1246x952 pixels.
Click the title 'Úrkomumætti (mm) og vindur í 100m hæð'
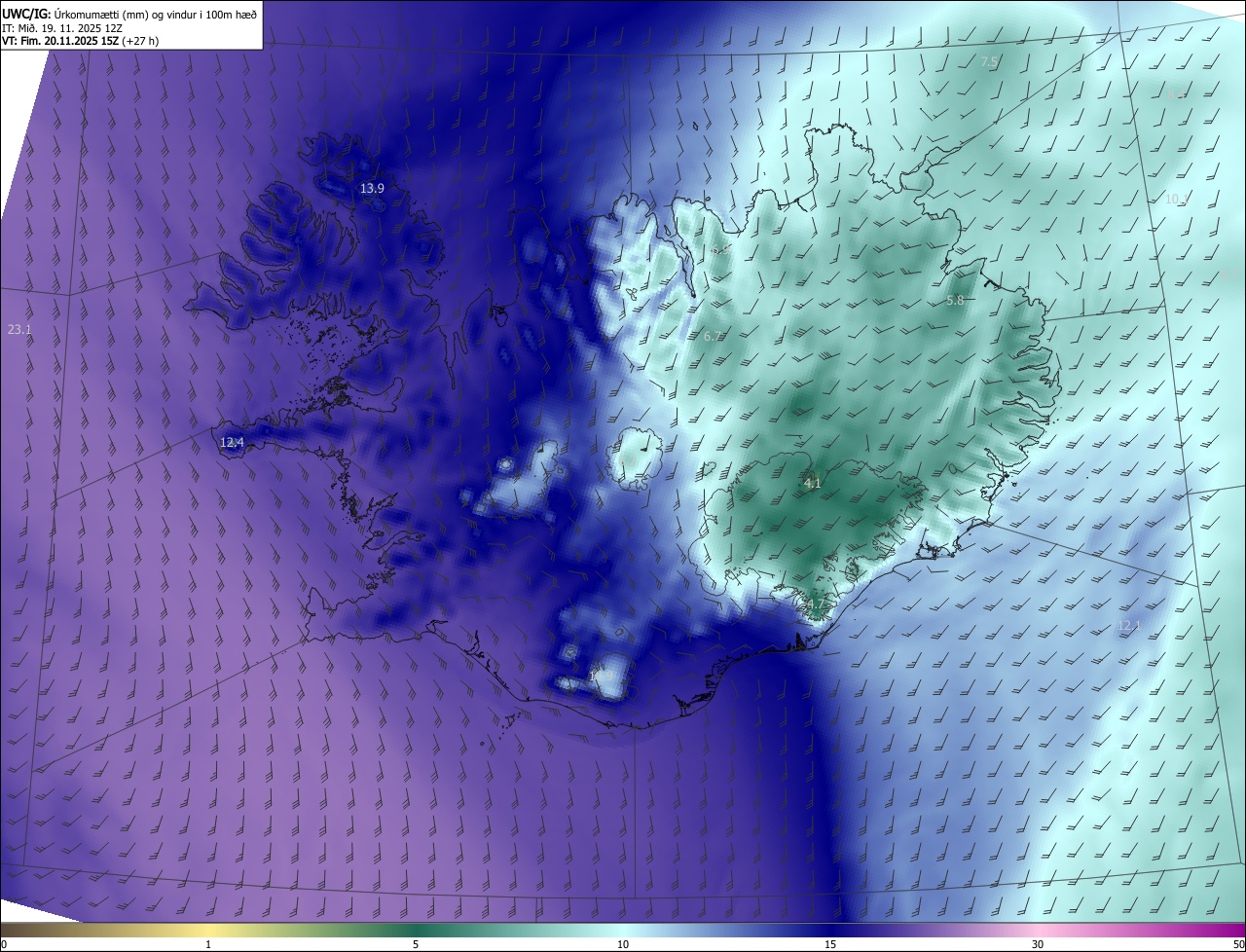(155, 14)
